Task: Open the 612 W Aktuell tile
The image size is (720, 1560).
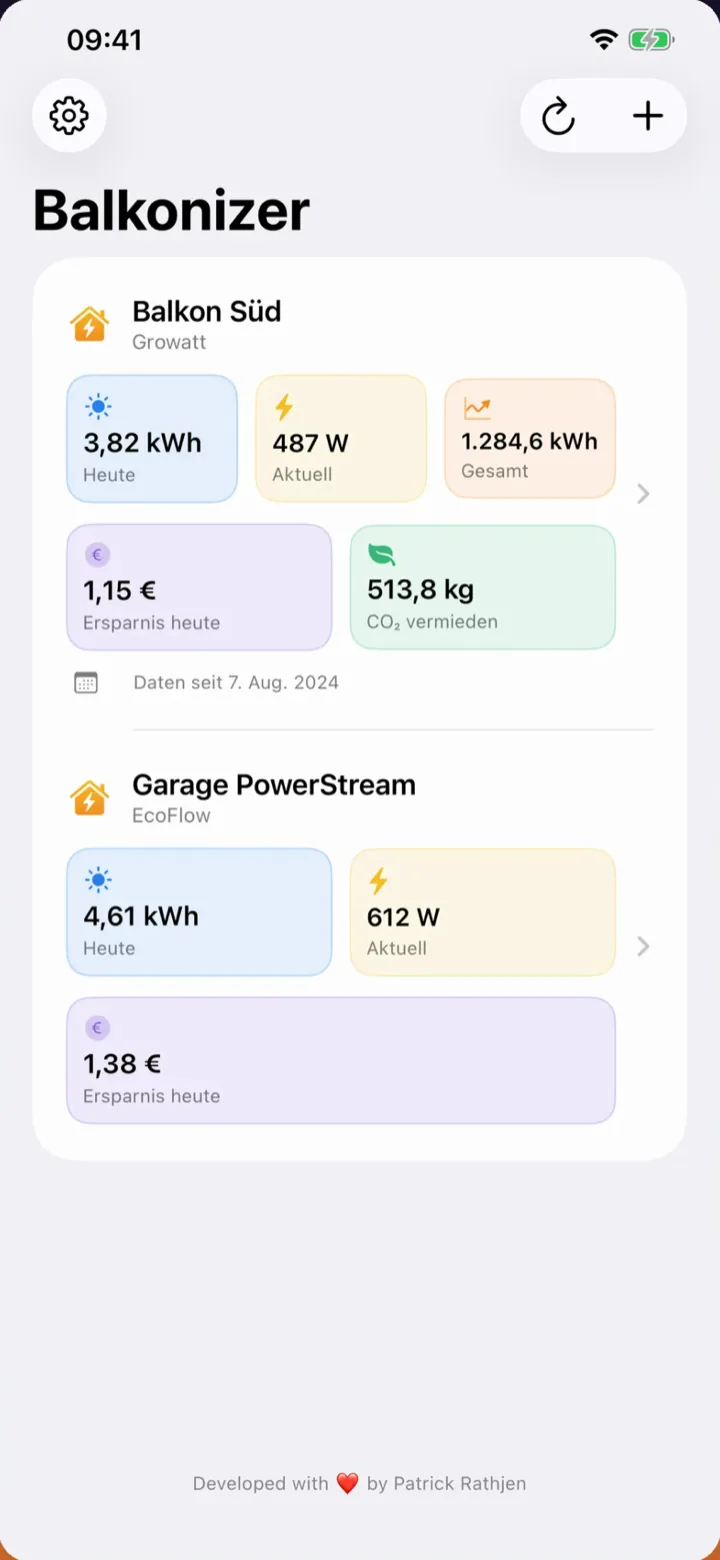Action: coord(483,912)
